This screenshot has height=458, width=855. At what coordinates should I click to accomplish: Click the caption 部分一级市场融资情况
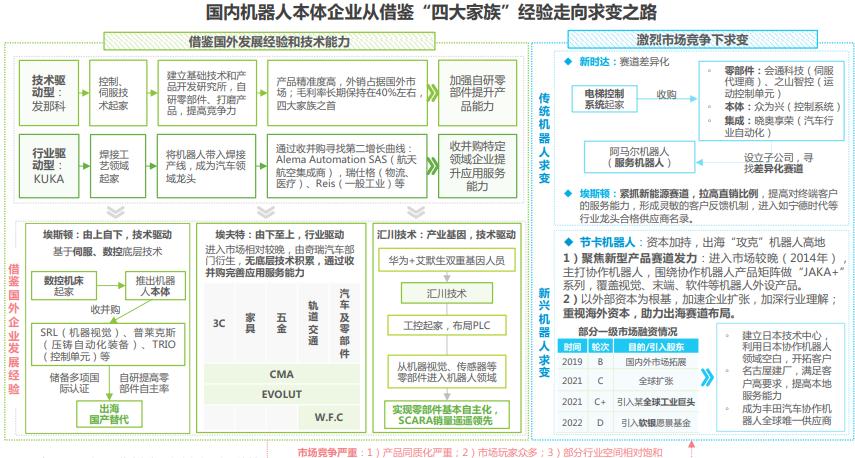pyautogui.click(x=628, y=332)
